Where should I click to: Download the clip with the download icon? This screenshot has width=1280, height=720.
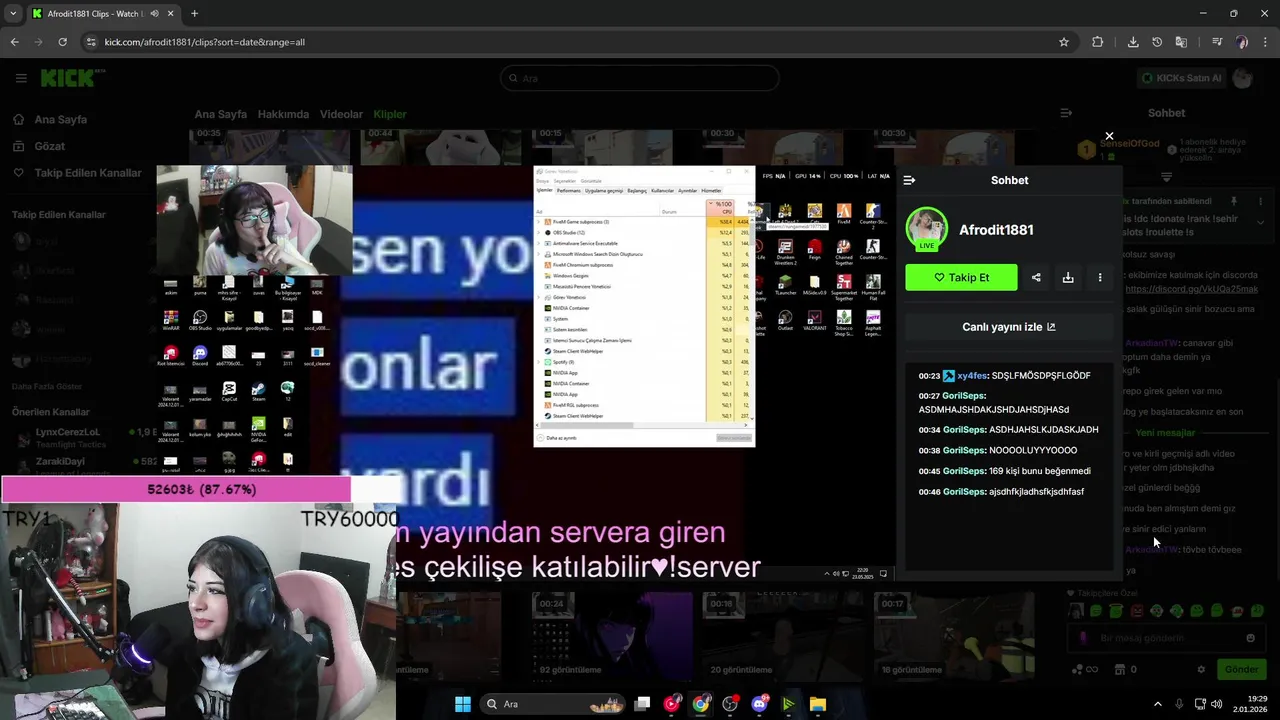(1068, 278)
